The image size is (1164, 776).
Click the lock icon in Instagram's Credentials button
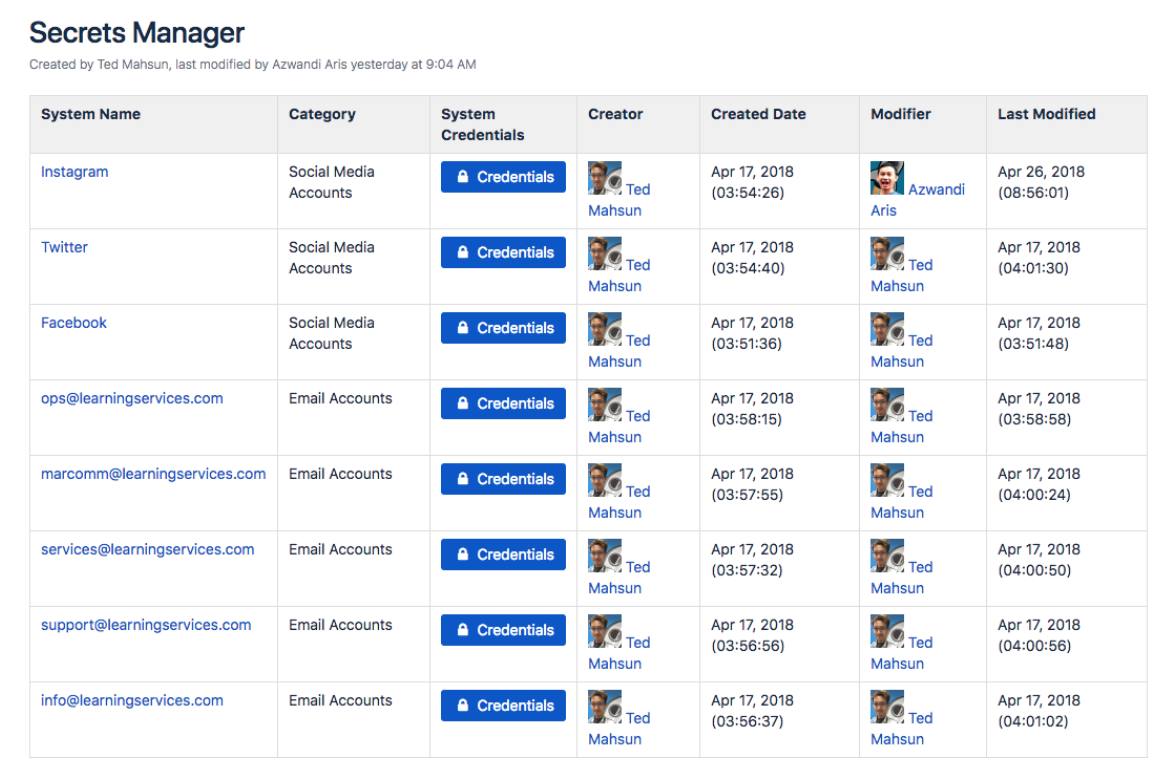[462, 177]
